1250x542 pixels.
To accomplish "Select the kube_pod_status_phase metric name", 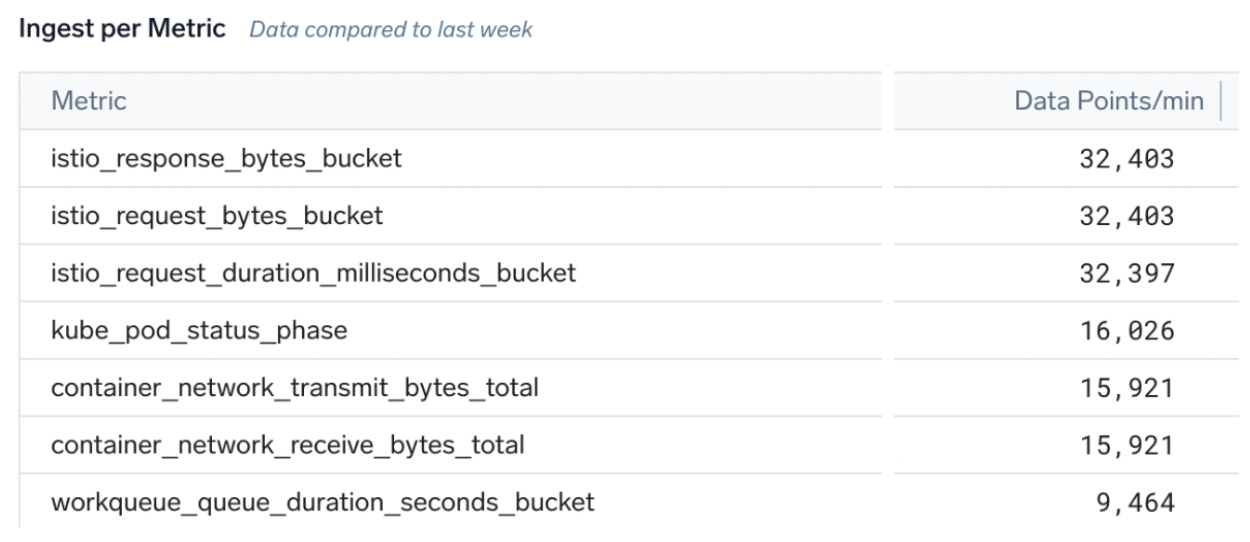I will click(x=199, y=329).
